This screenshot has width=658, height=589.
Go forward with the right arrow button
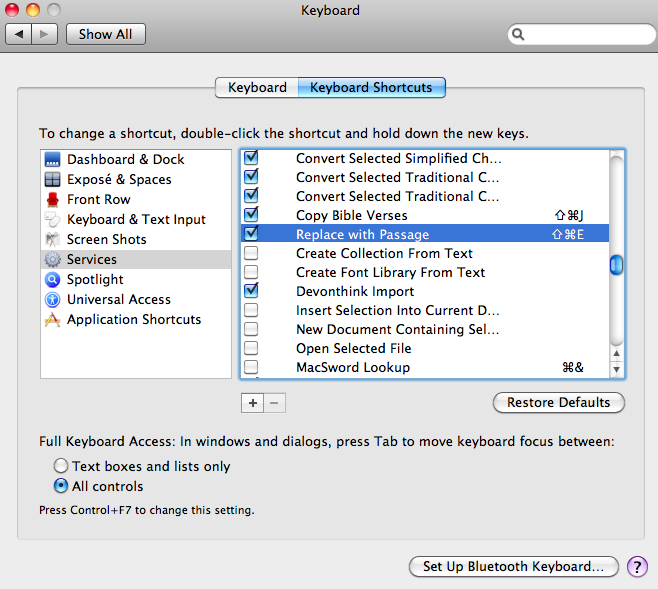pos(44,34)
